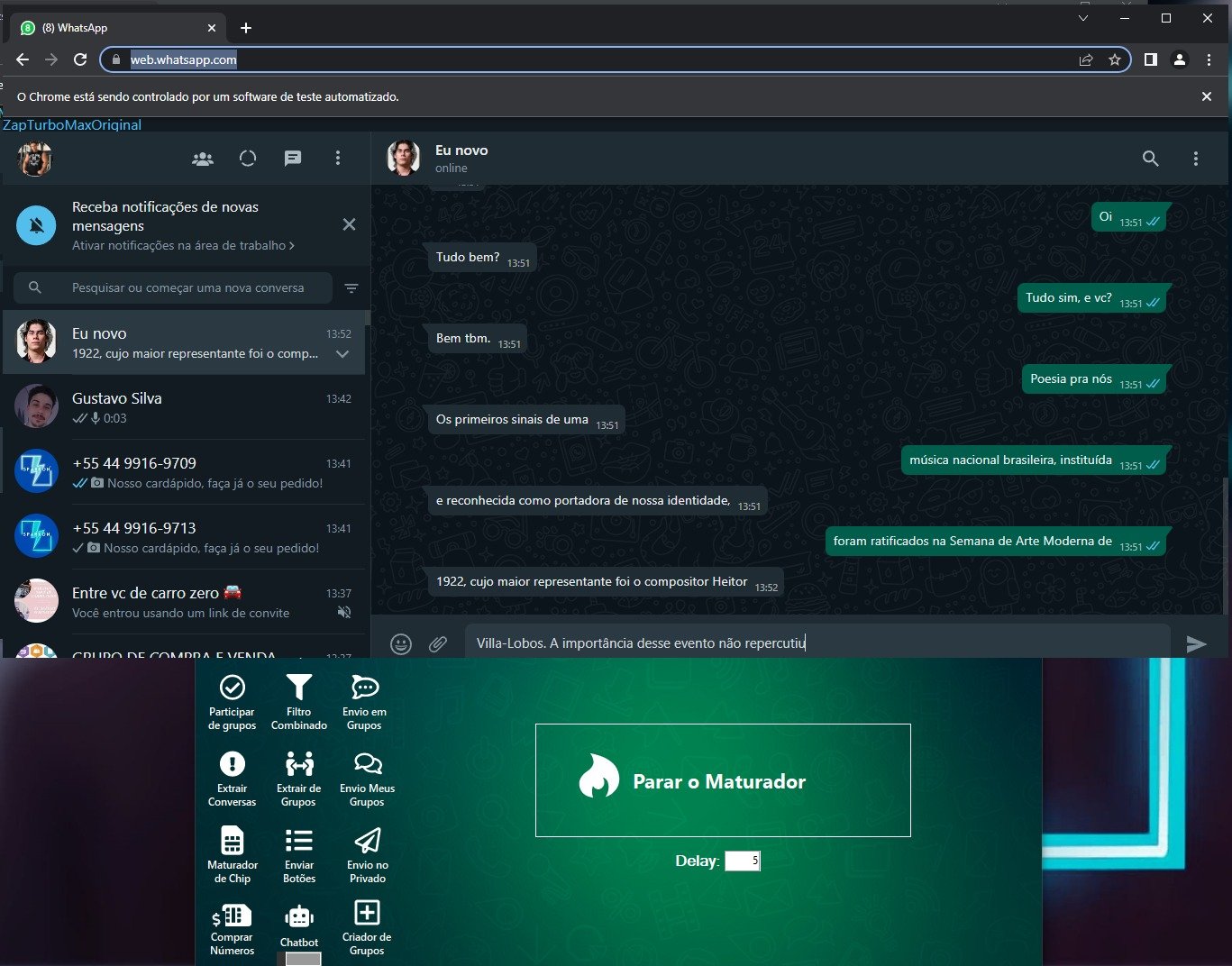The width and height of the screenshot is (1232, 966).
Task: Toggle the unread chats filter icon
Action: (351, 288)
